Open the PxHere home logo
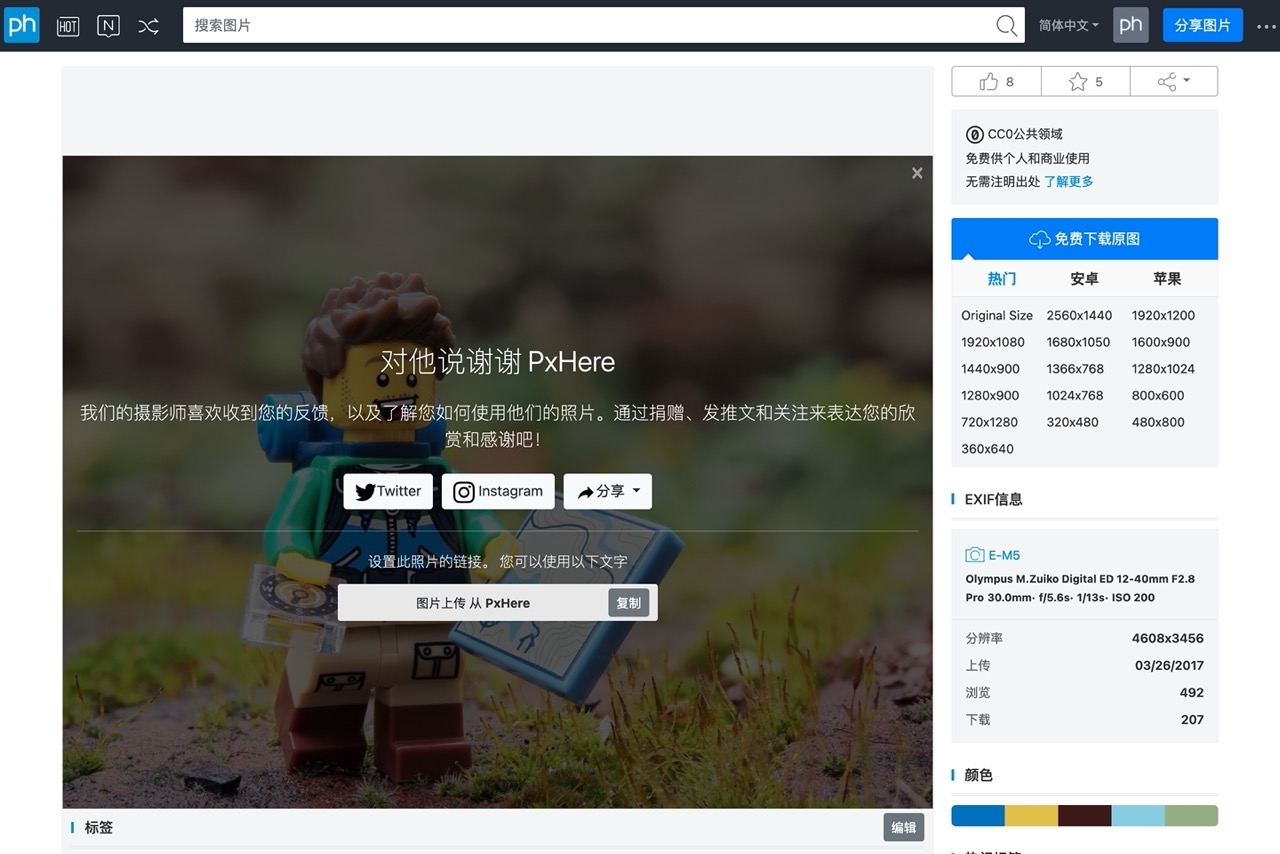 point(21,25)
